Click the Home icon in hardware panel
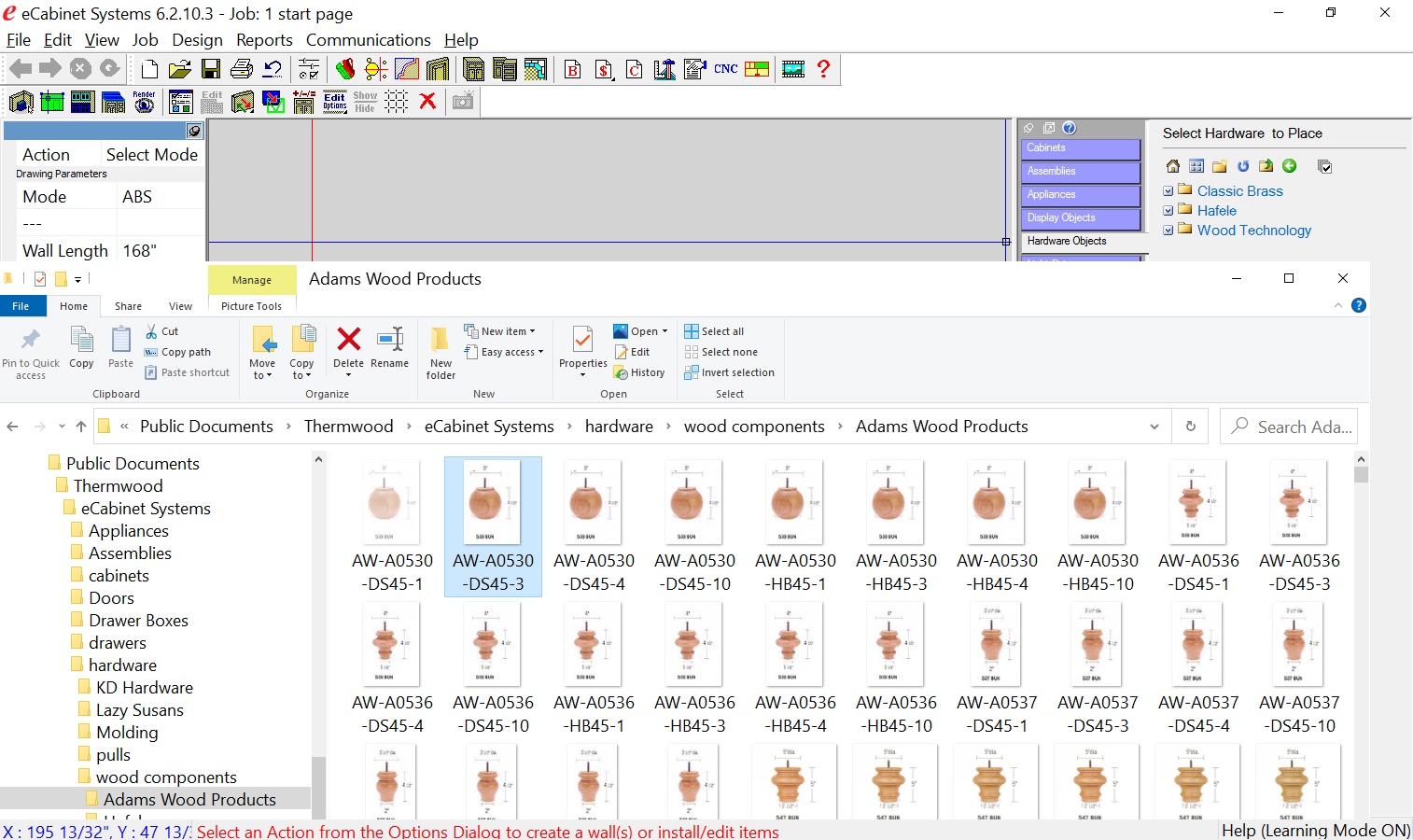The height and width of the screenshot is (840, 1413). click(x=1173, y=166)
